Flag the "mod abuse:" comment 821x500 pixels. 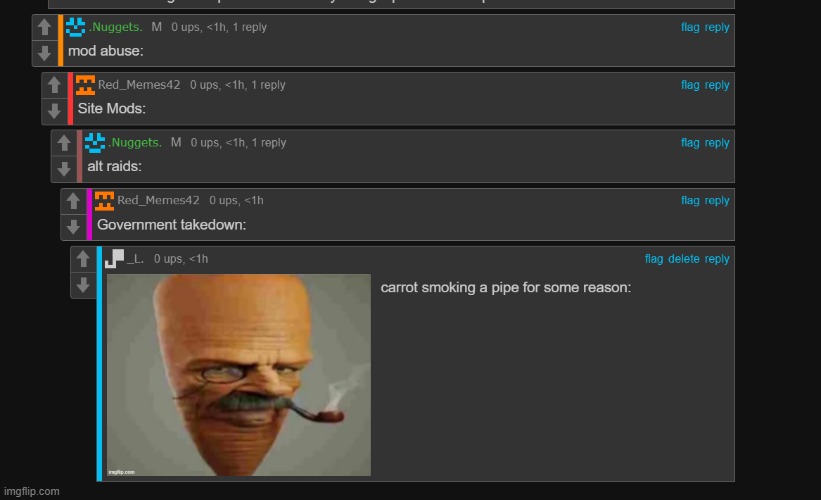(690, 27)
